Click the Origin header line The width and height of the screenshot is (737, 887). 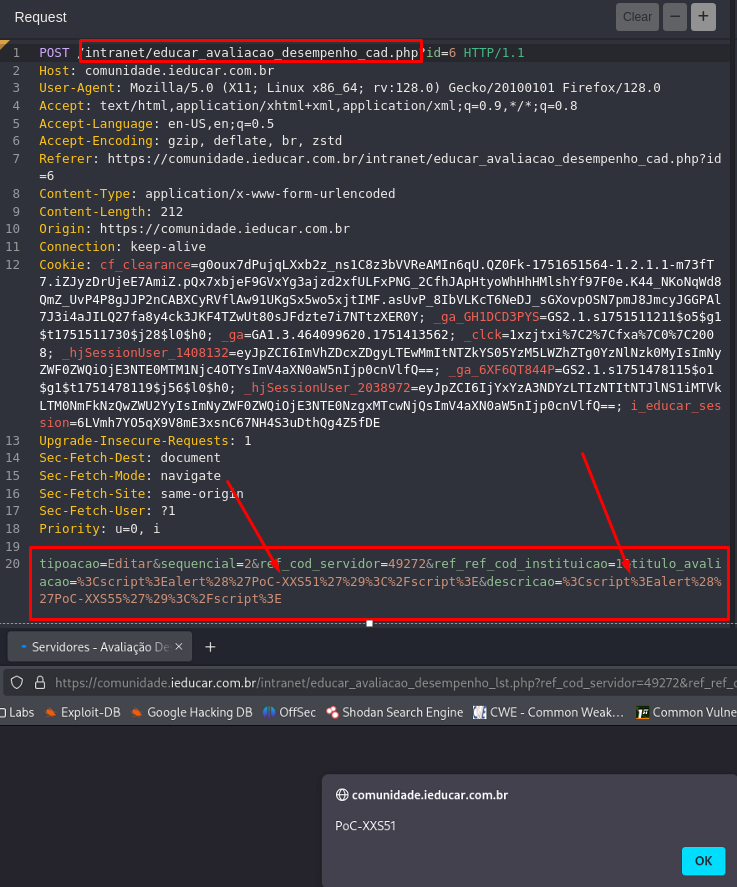pyautogui.click(x=195, y=229)
